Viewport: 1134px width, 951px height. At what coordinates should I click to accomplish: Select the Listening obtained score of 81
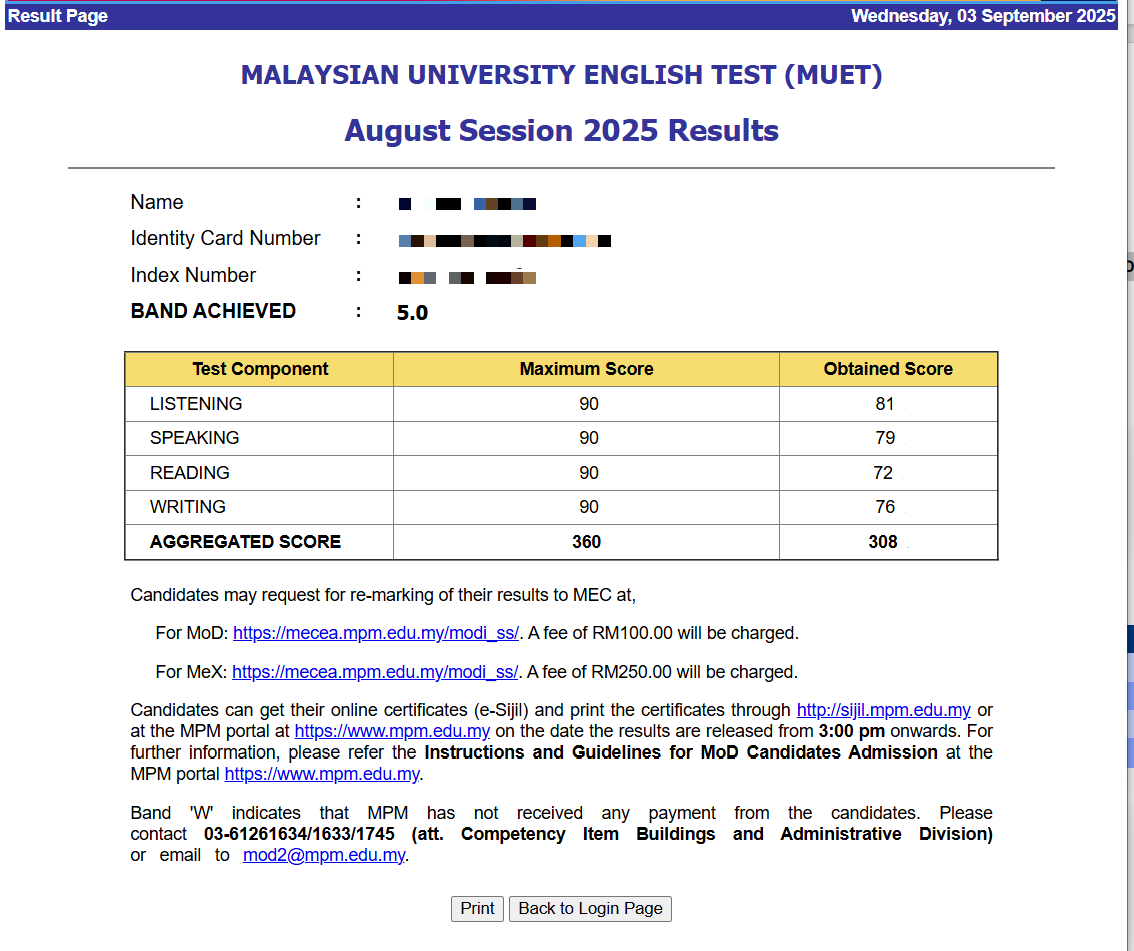click(x=884, y=404)
